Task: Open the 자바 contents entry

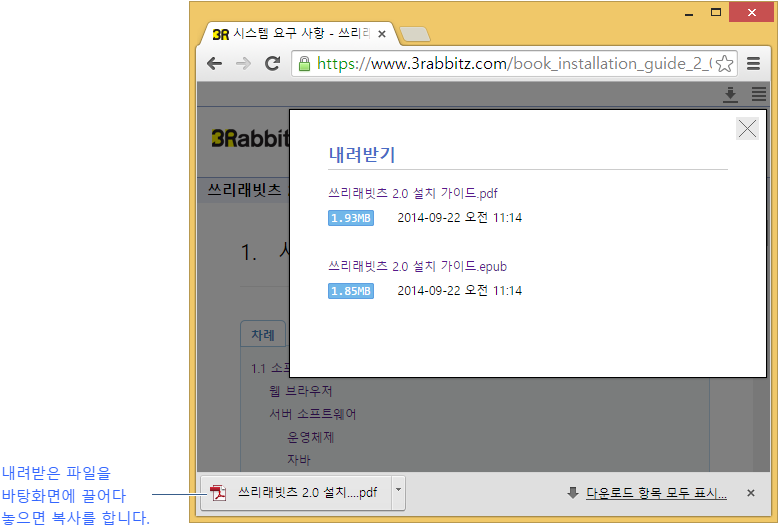Action: point(299,459)
